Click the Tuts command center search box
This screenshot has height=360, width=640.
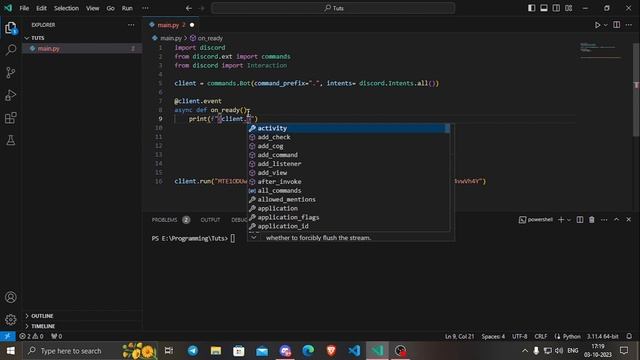point(333,8)
